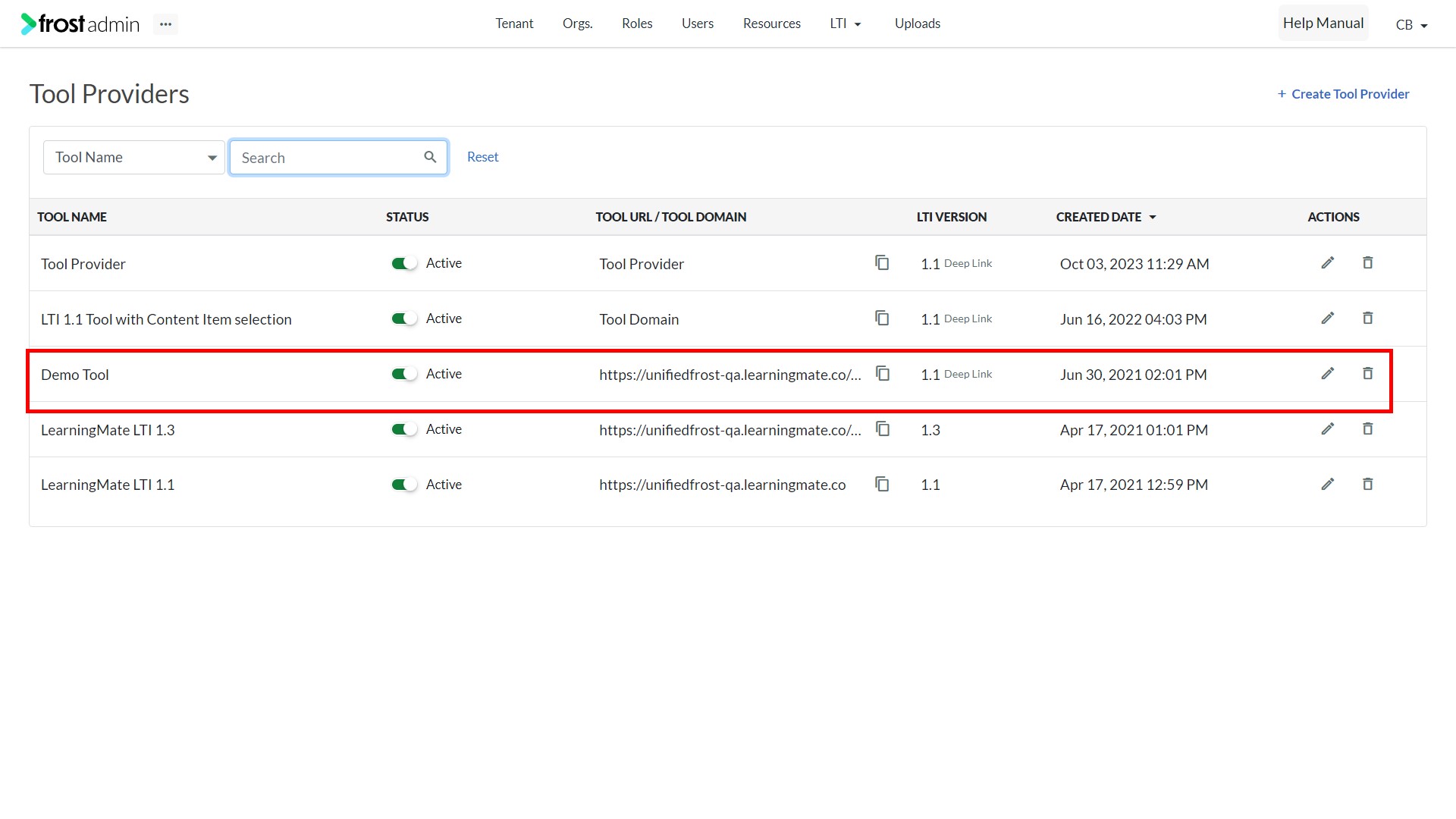Navigate to Users
The image size is (1456, 819).
698,24
